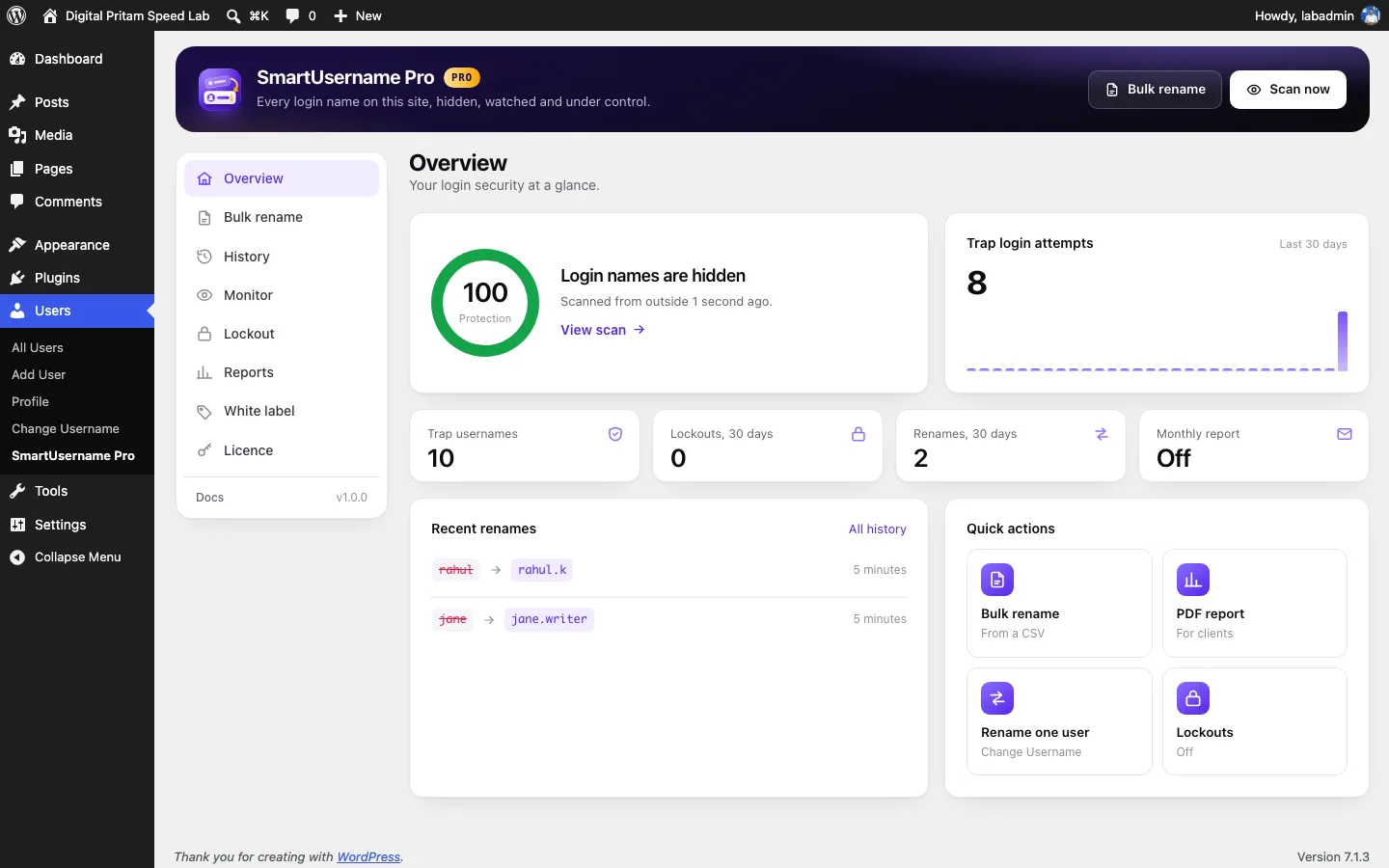Follow the View scan link
The height and width of the screenshot is (868, 1389).
[x=603, y=330]
